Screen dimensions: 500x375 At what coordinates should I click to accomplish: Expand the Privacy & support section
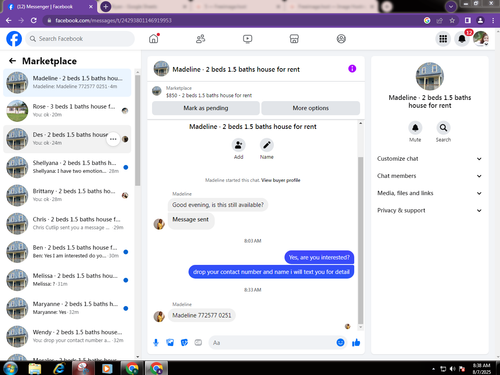(x=430, y=210)
